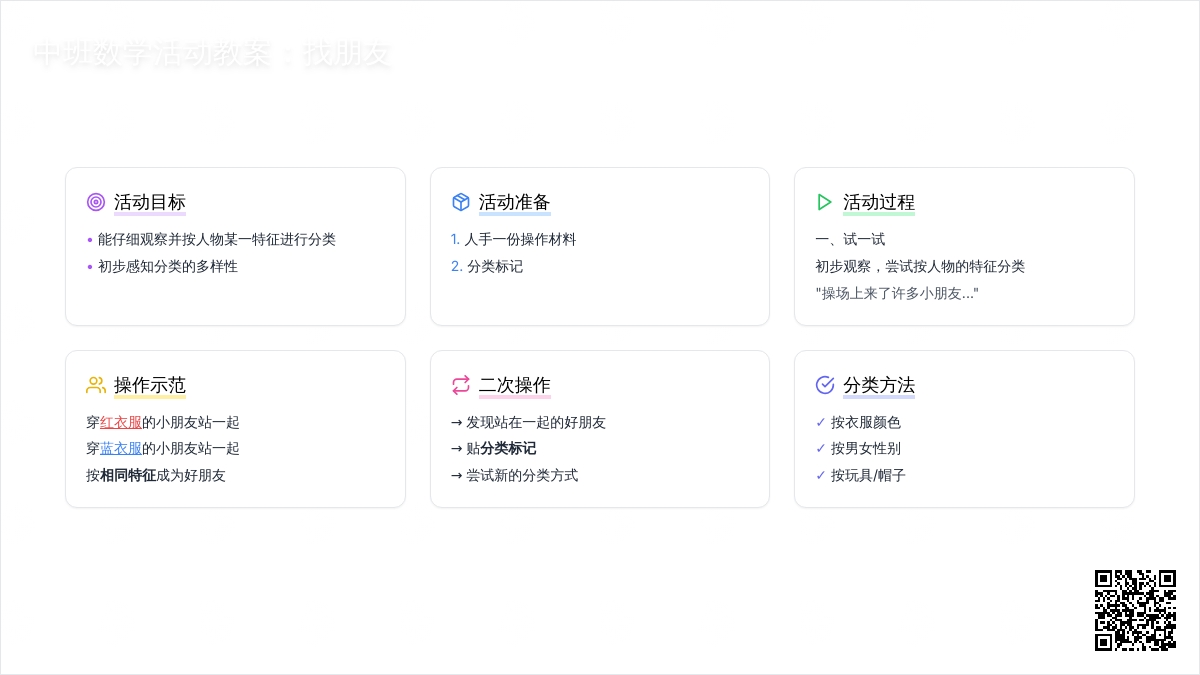The height and width of the screenshot is (675, 1200).
Task: Select bullet 能仔细观察并按人物某一特征进行分类
Action: click(211, 239)
